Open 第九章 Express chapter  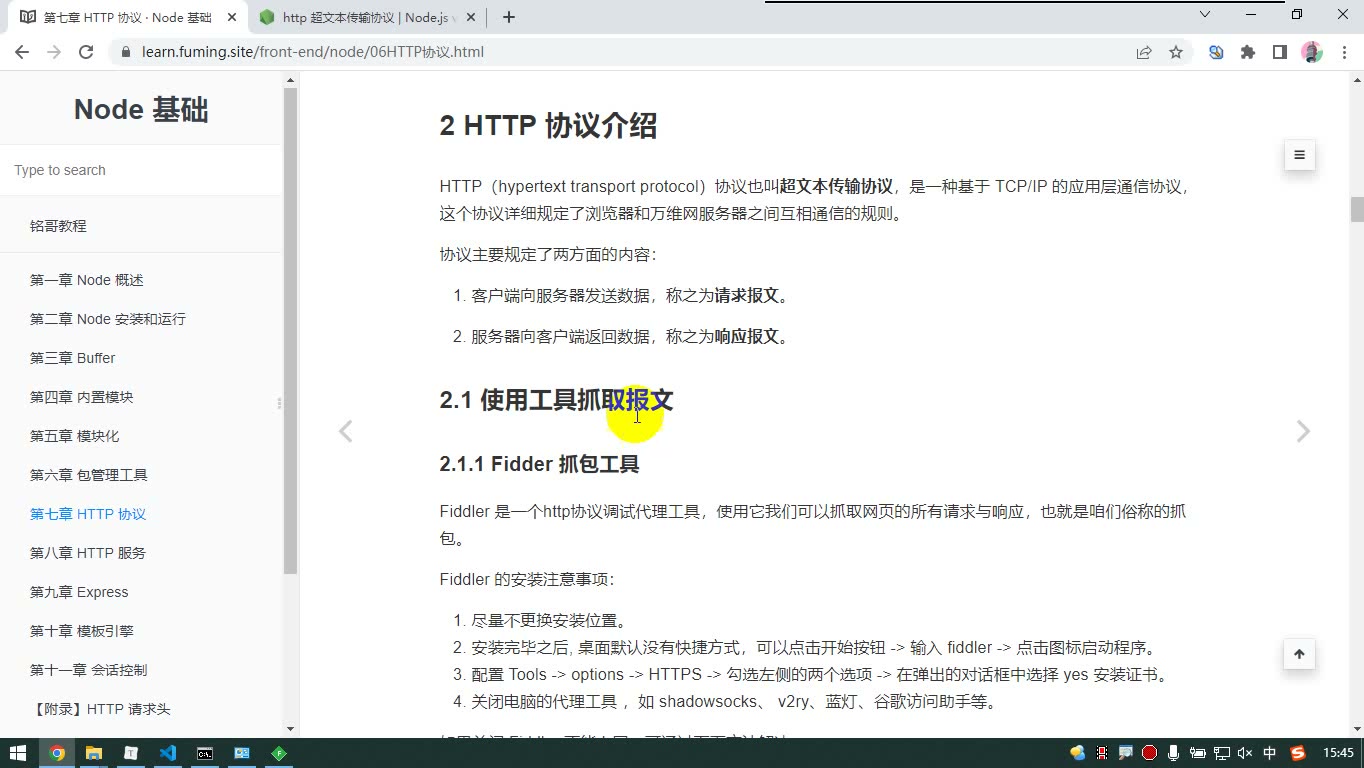tap(79, 592)
